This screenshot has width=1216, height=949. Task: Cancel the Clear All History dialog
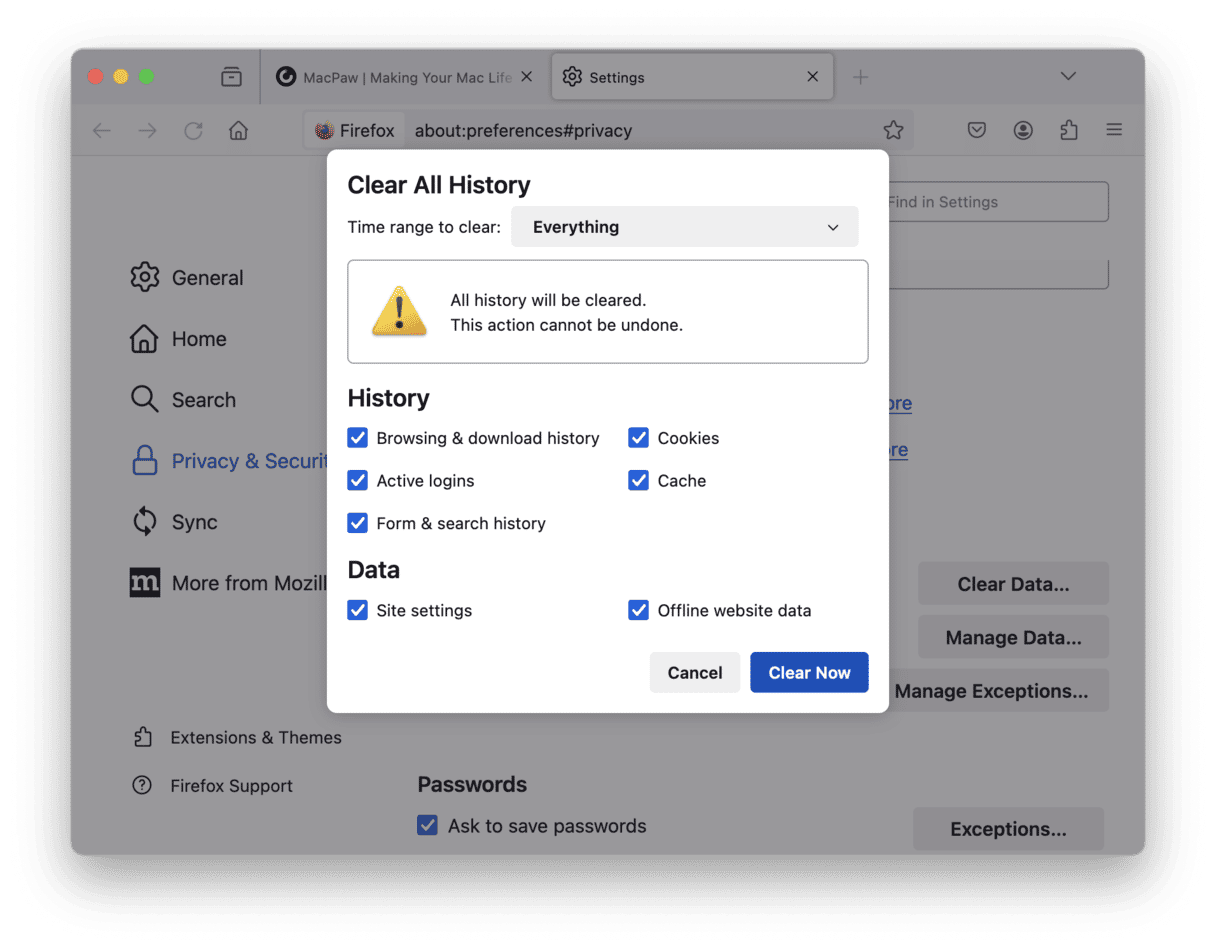(695, 672)
